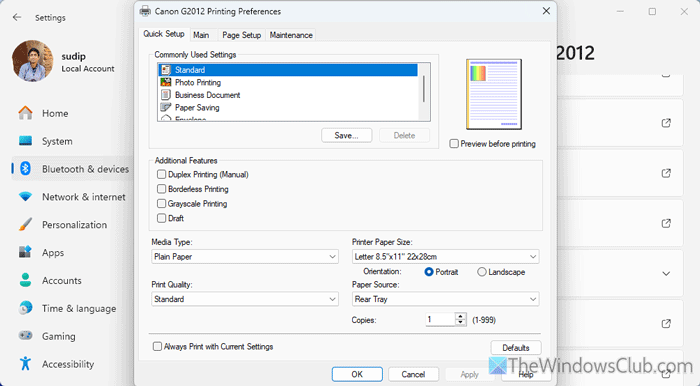Check Always Print with Current Settings
700x386 pixels.
(157, 346)
